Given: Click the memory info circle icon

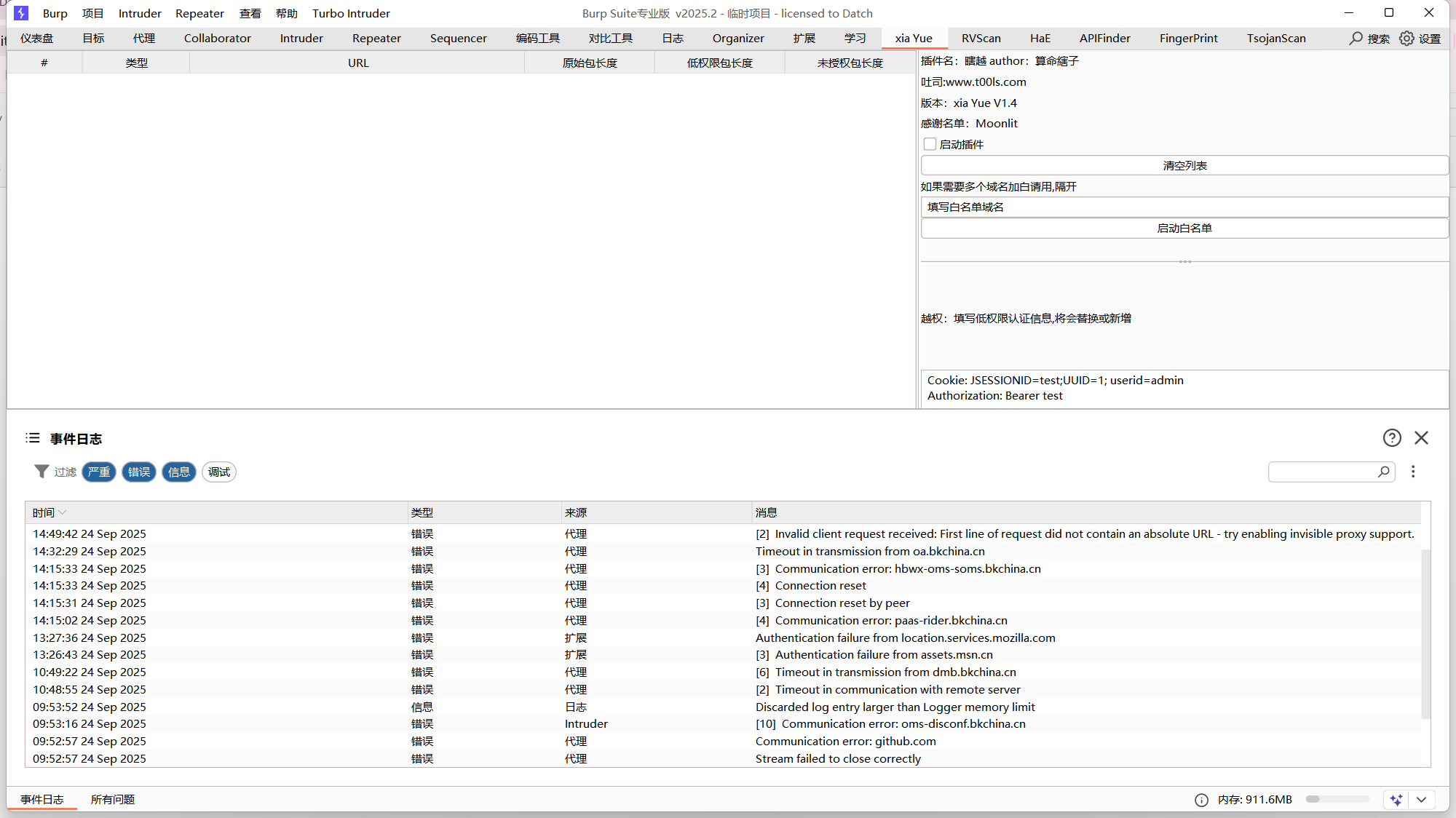Looking at the screenshot, I should pyautogui.click(x=1201, y=800).
